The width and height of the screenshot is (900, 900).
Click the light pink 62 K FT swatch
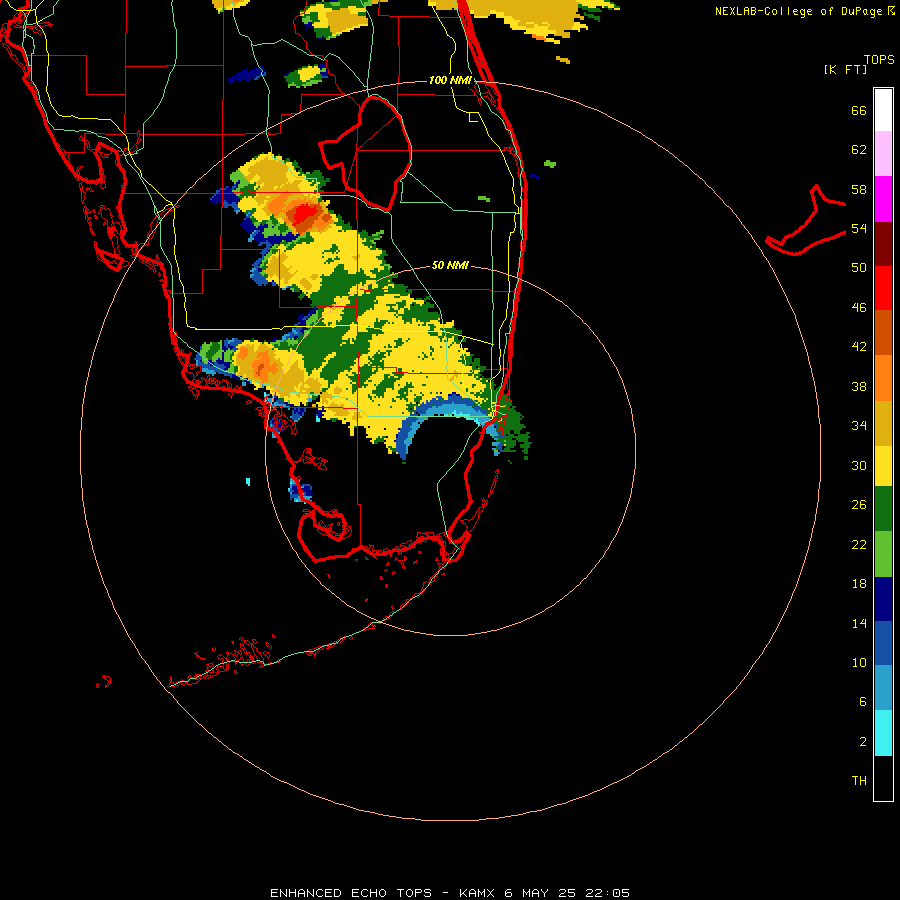883,154
